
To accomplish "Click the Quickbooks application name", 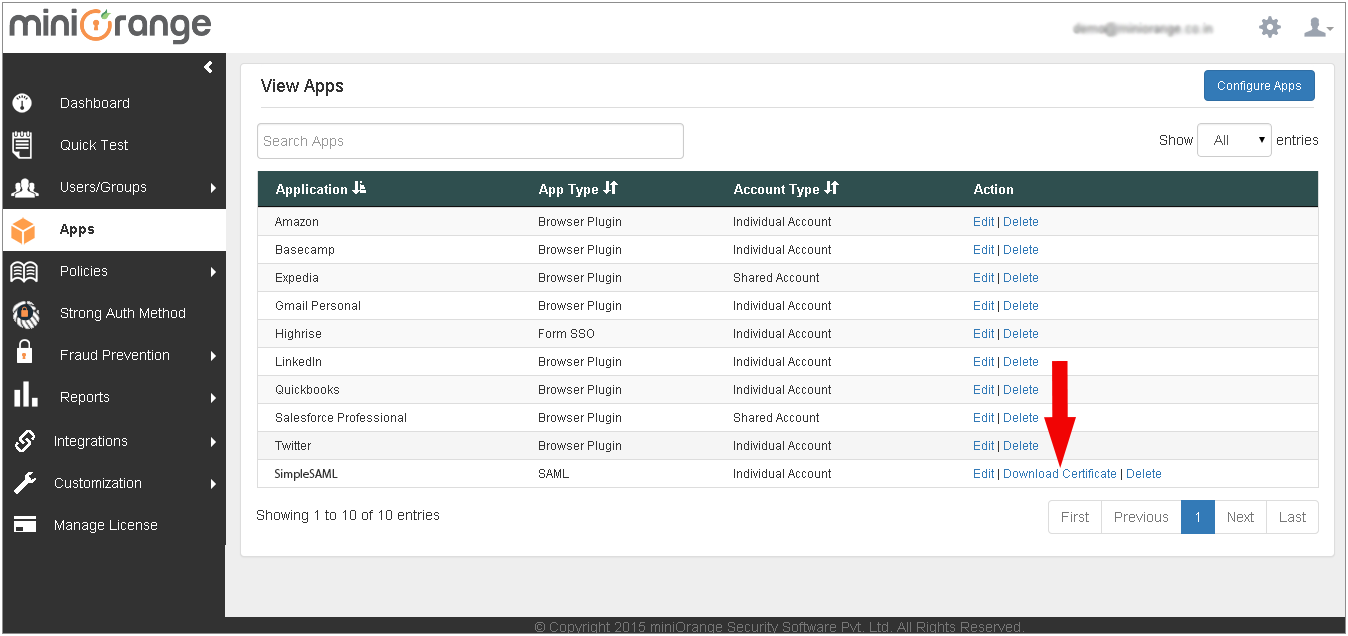I will (307, 390).
